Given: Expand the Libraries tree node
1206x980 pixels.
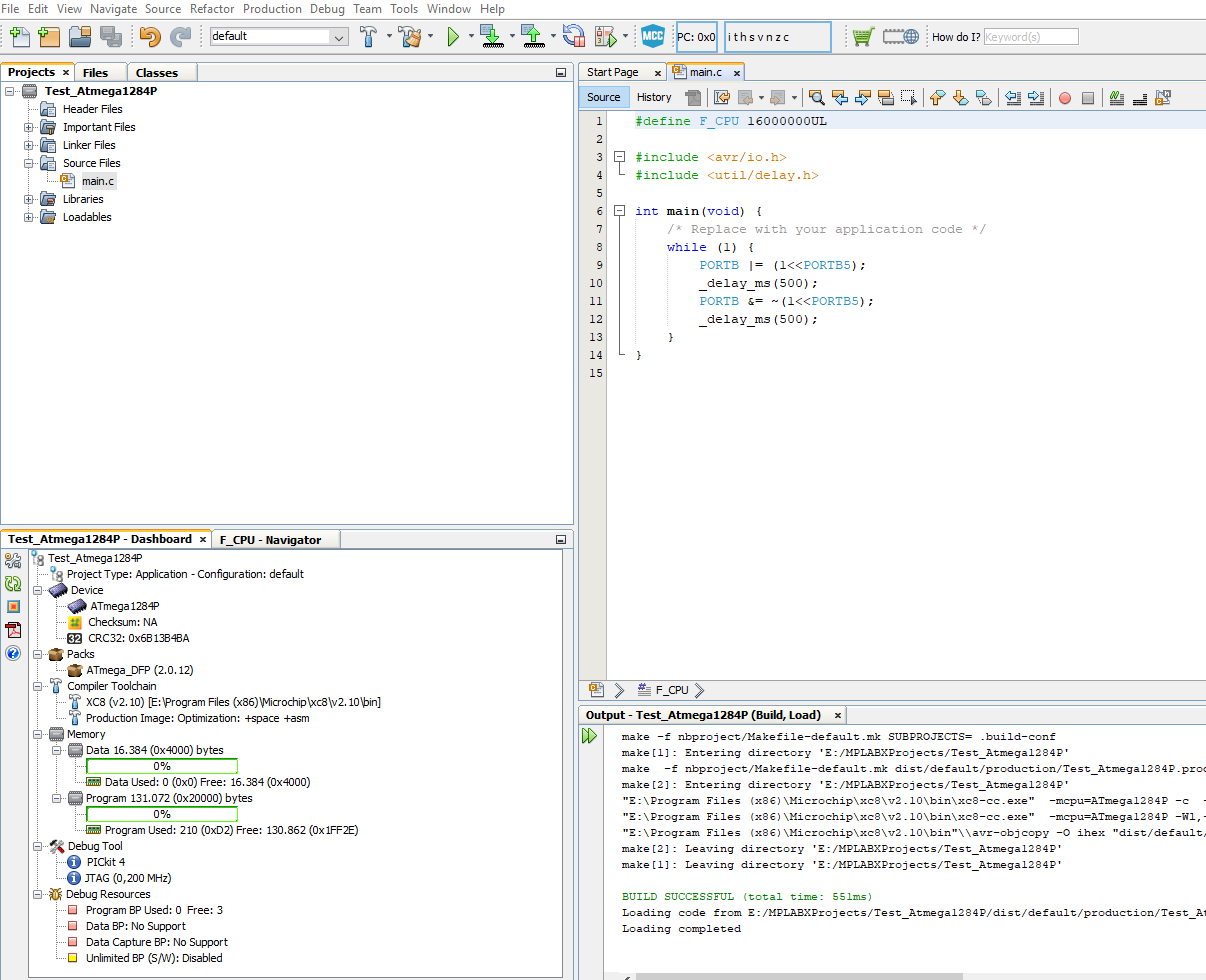Looking at the screenshot, I should (x=29, y=199).
